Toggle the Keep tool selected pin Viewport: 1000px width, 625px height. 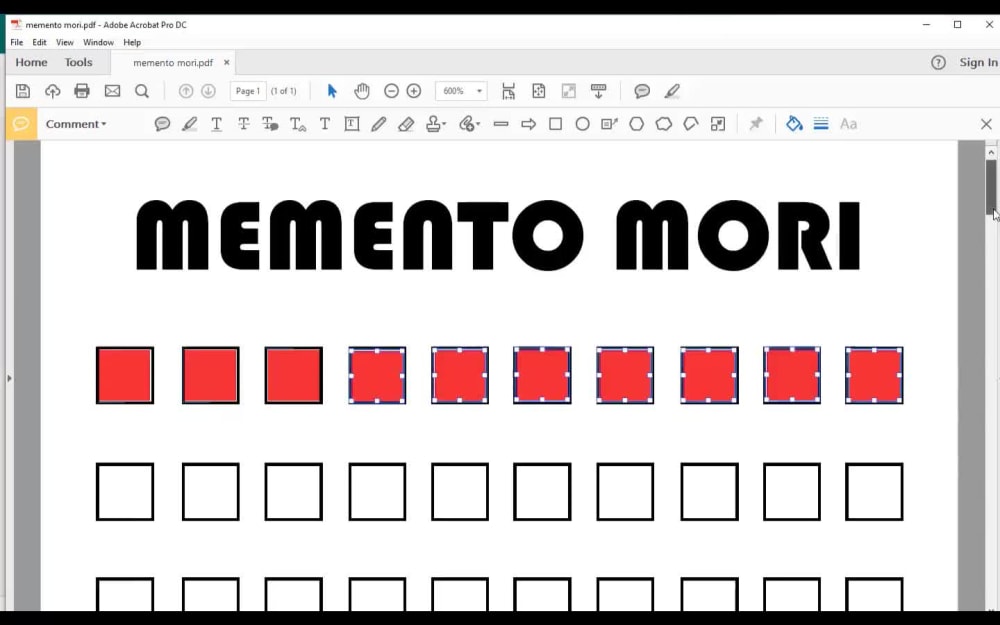(756, 124)
